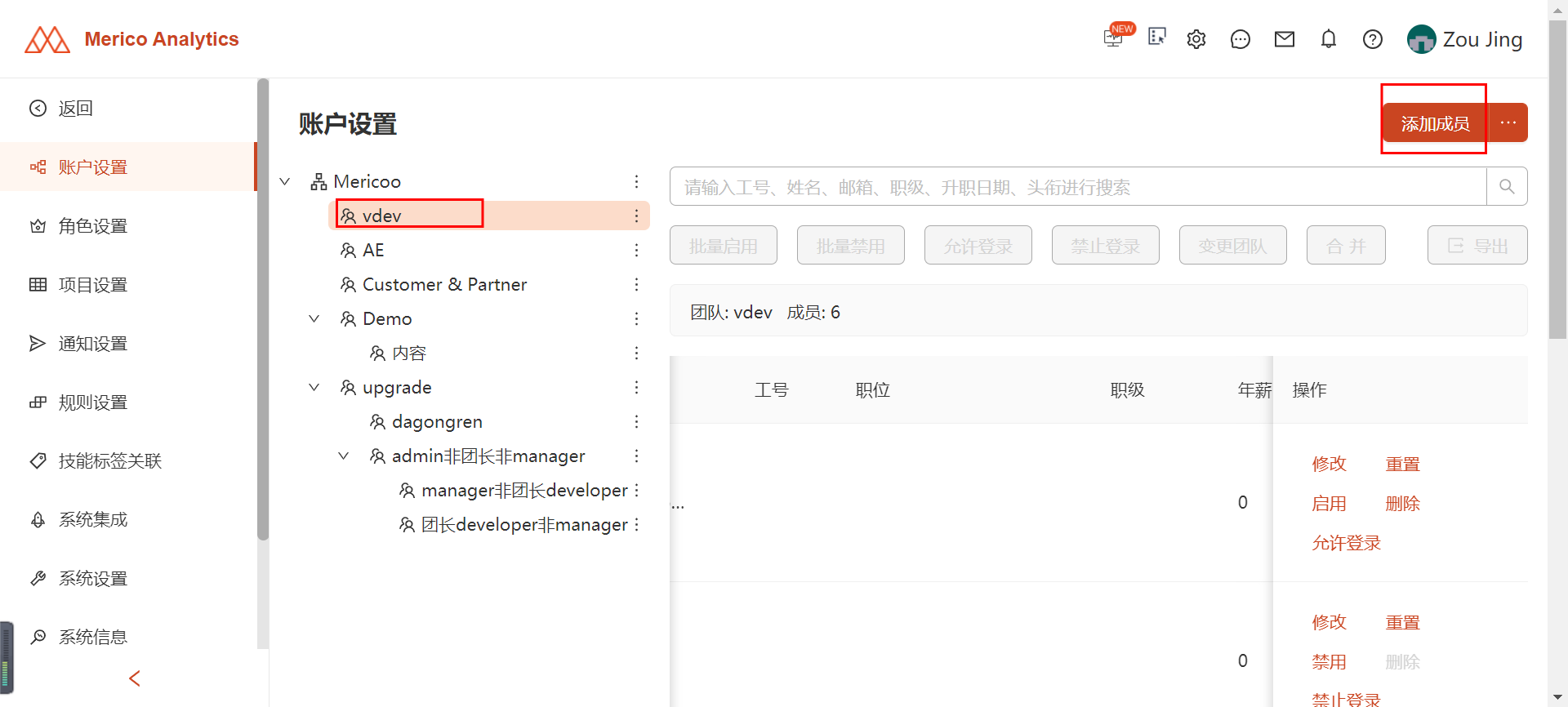Viewport: 1568px width, 707px height.
Task: Click the 变更团队 button
Action: [x=1233, y=245]
